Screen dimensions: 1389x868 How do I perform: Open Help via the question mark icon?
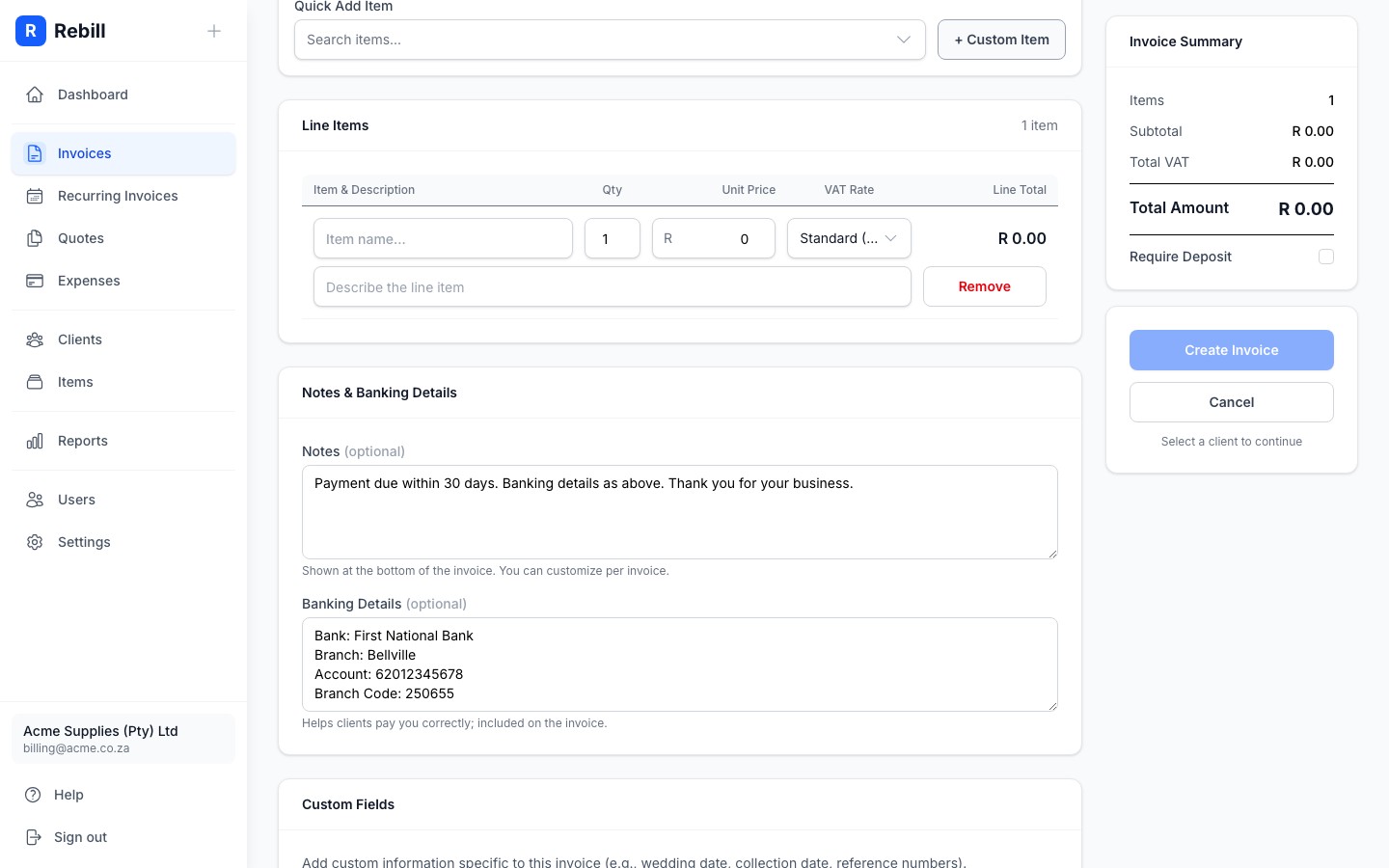(35, 795)
